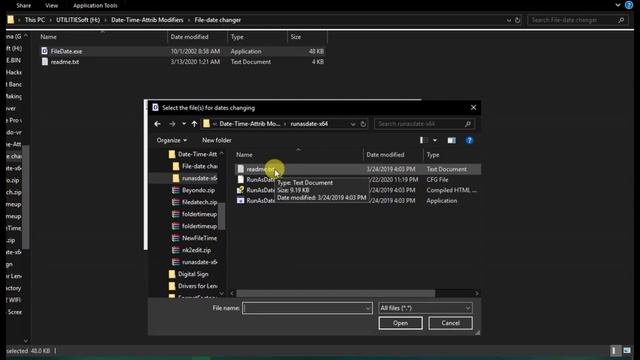Viewport: 640px width, 360px height.
Task: Click '3/13/2020 1:21 AM' date in Explorer
Action: [x=195, y=62]
